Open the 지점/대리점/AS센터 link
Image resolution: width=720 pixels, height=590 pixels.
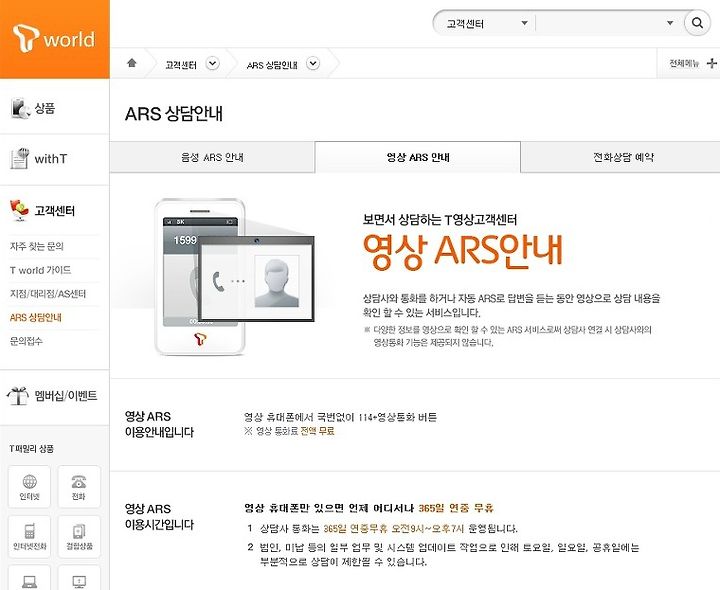tap(48, 294)
